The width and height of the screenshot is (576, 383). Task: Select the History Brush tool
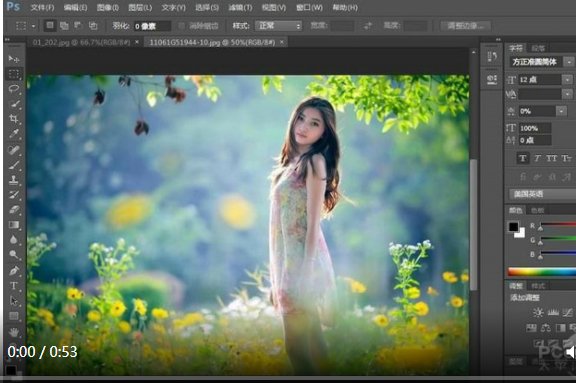[14, 195]
